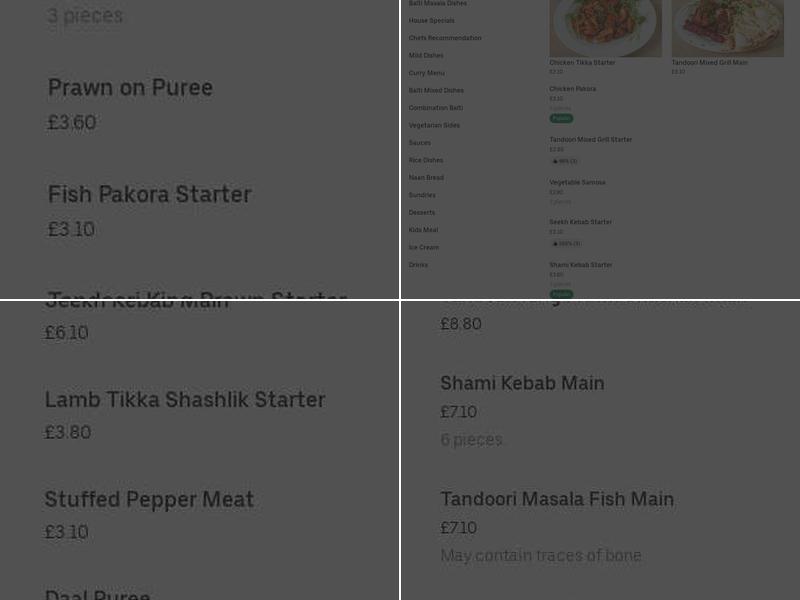Open the Curry Menu section

point(426,73)
